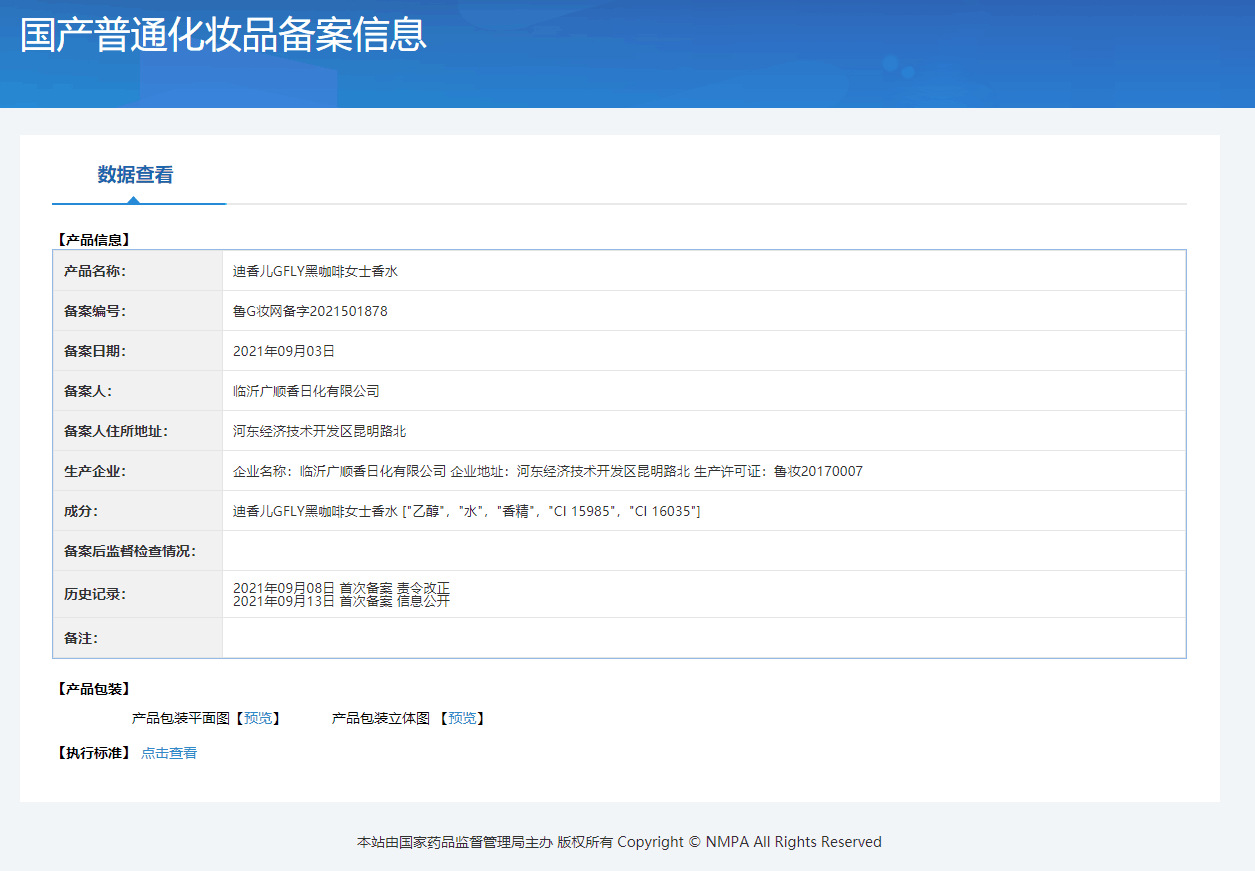The height and width of the screenshot is (871, 1255).
Task: Select product name 迪香儿GFLY黑咖啡女士香水
Action: tap(316, 271)
